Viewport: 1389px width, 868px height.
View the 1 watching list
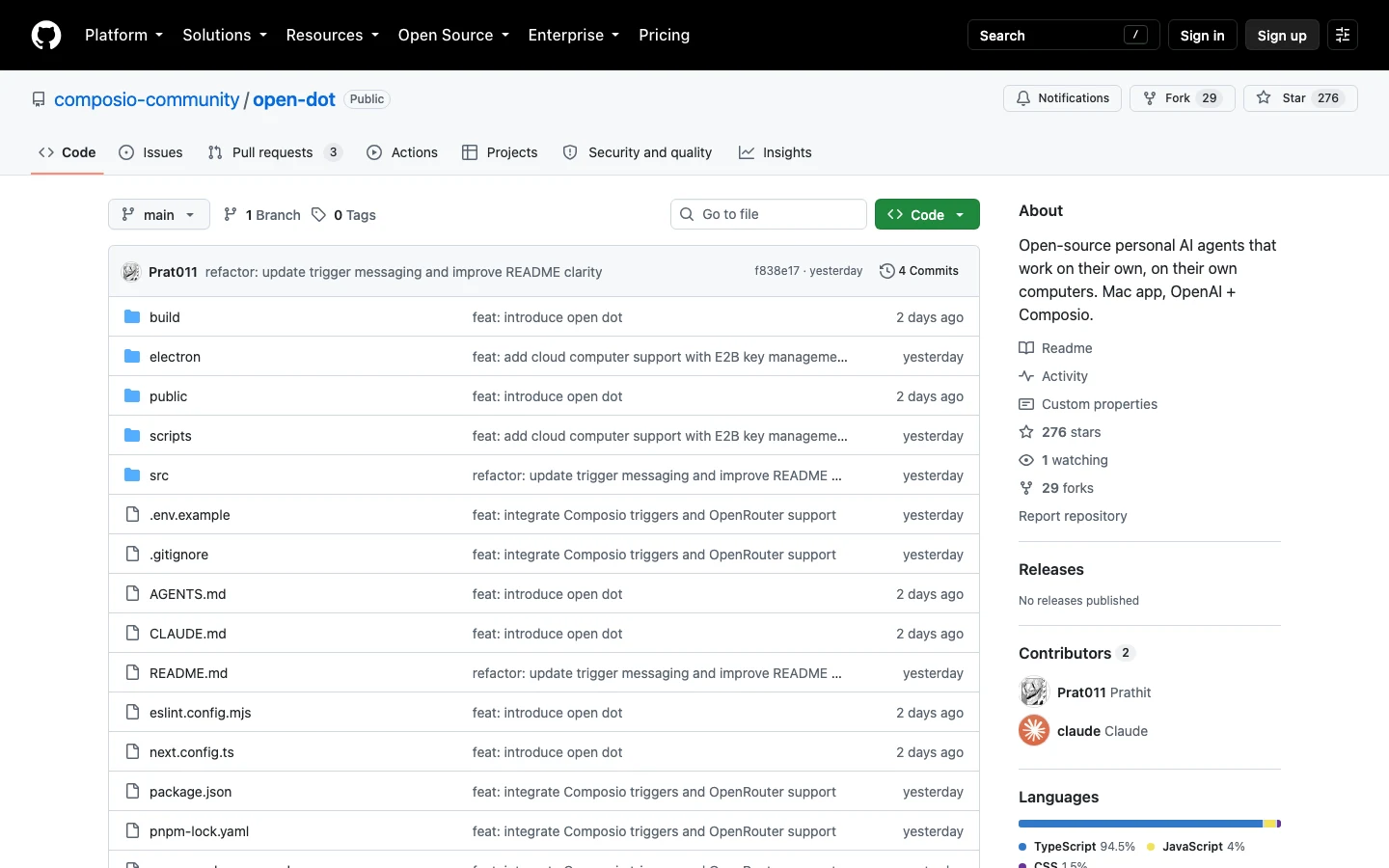[1064, 460]
